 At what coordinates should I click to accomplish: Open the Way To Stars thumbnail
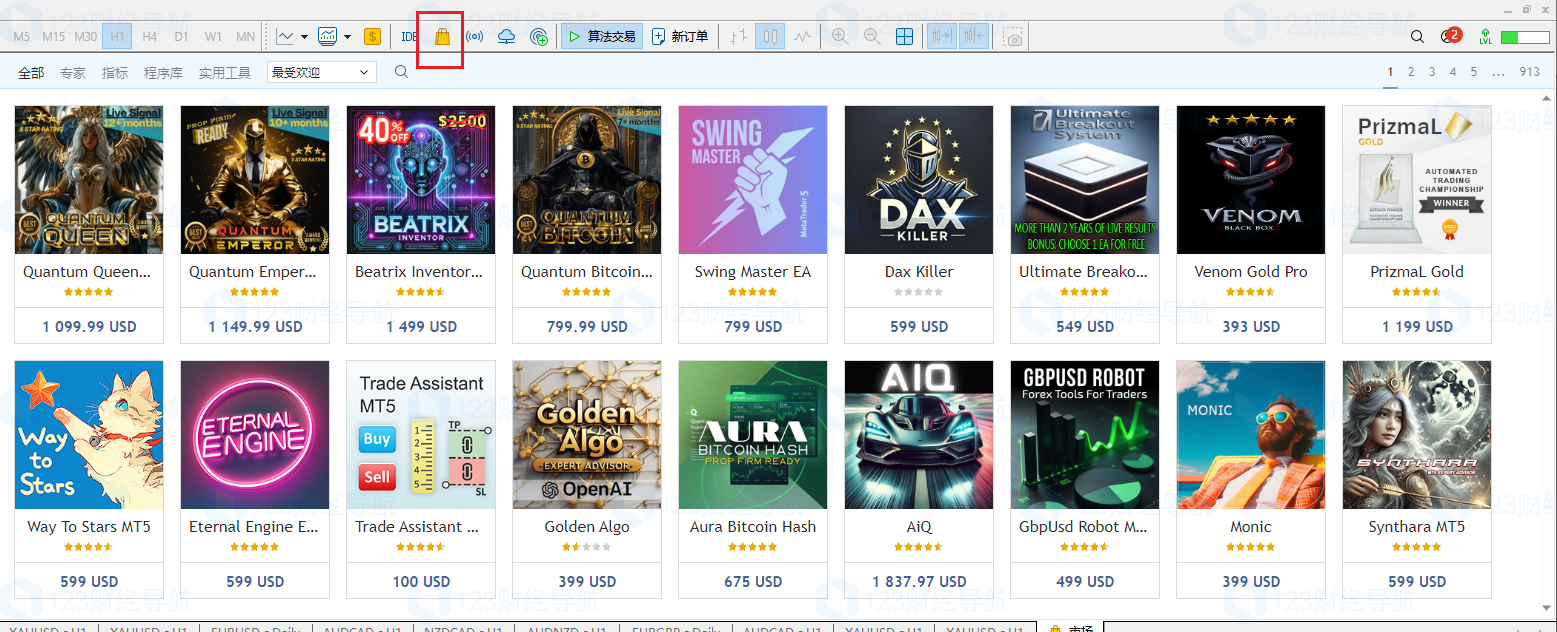coord(89,435)
